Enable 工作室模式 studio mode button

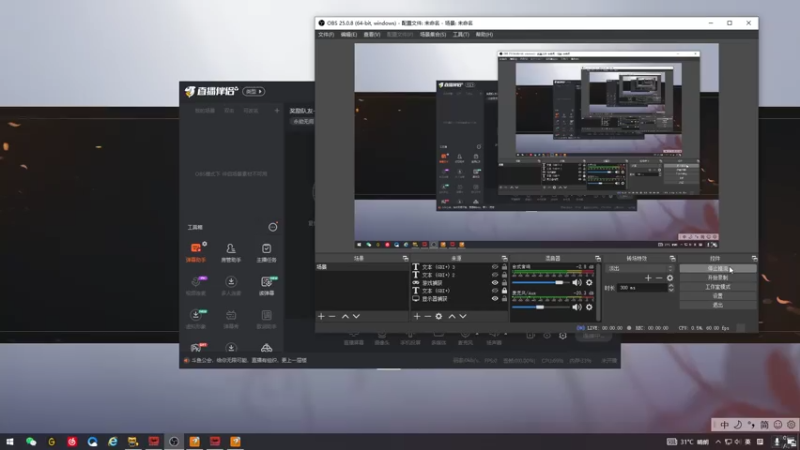click(x=718, y=287)
